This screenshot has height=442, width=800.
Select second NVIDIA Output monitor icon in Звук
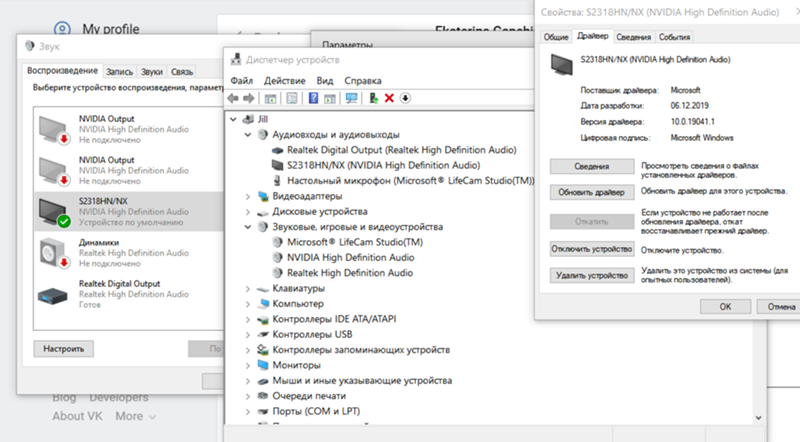pyautogui.click(x=54, y=171)
